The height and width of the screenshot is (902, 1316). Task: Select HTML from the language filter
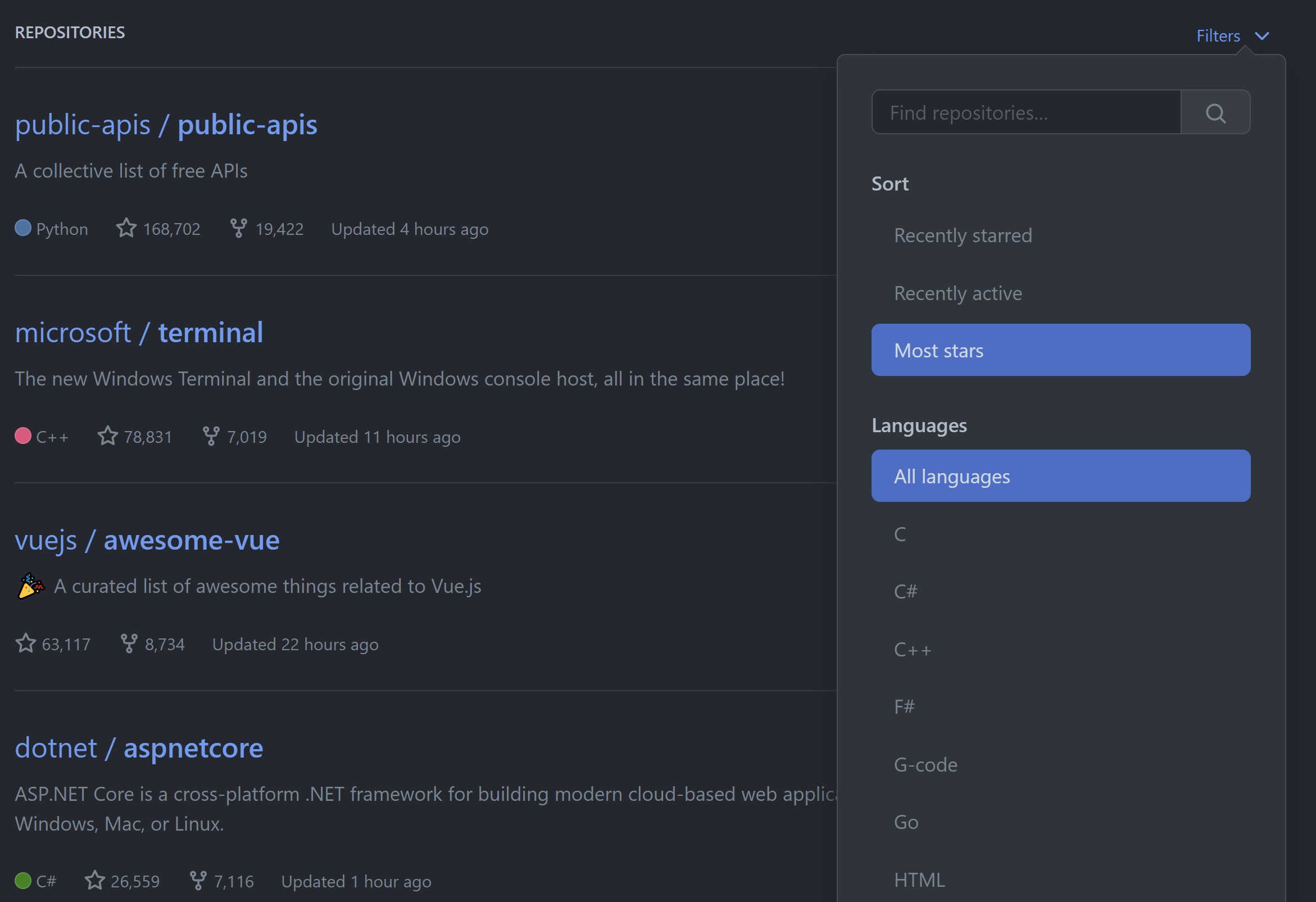coord(919,880)
